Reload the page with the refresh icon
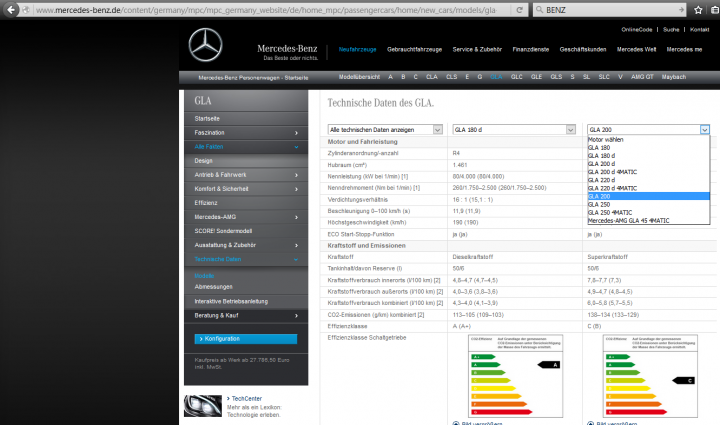This screenshot has height=425, width=720. coord(519,10)
